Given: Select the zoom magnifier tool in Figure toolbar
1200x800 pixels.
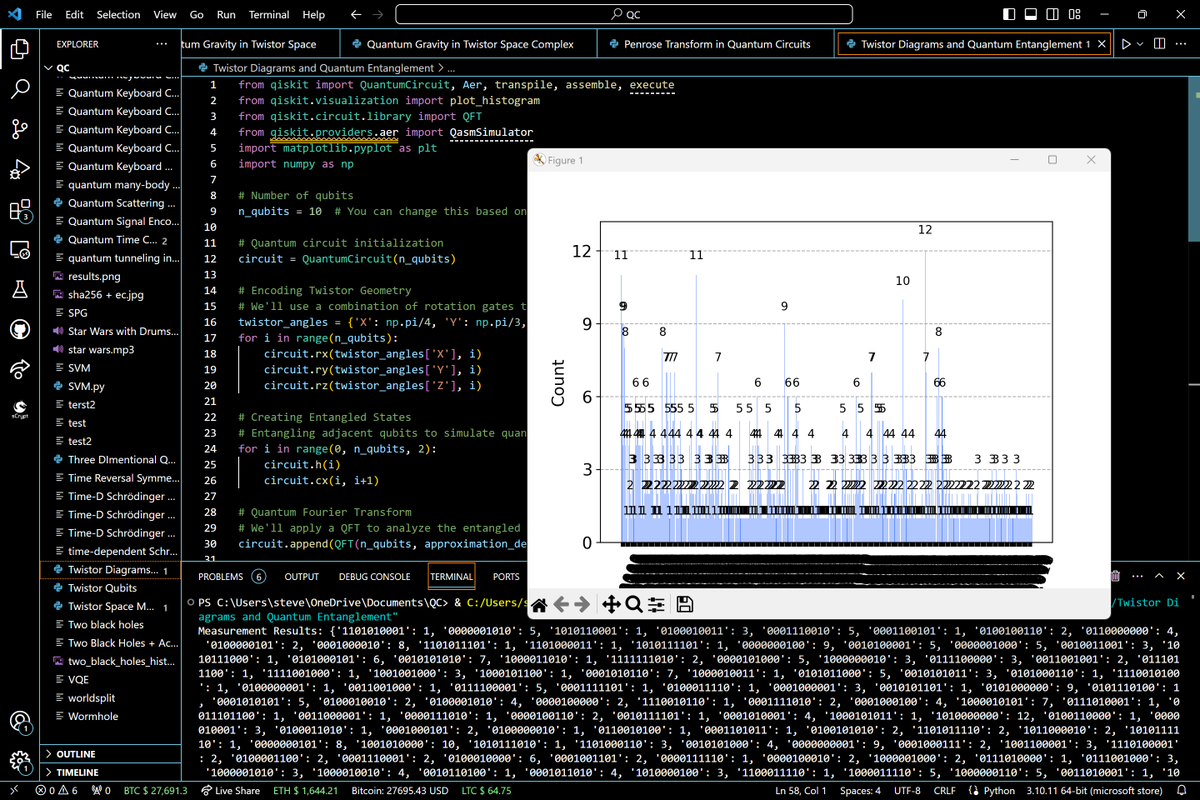Looking at the screenshot, I should tap(634, 604).
